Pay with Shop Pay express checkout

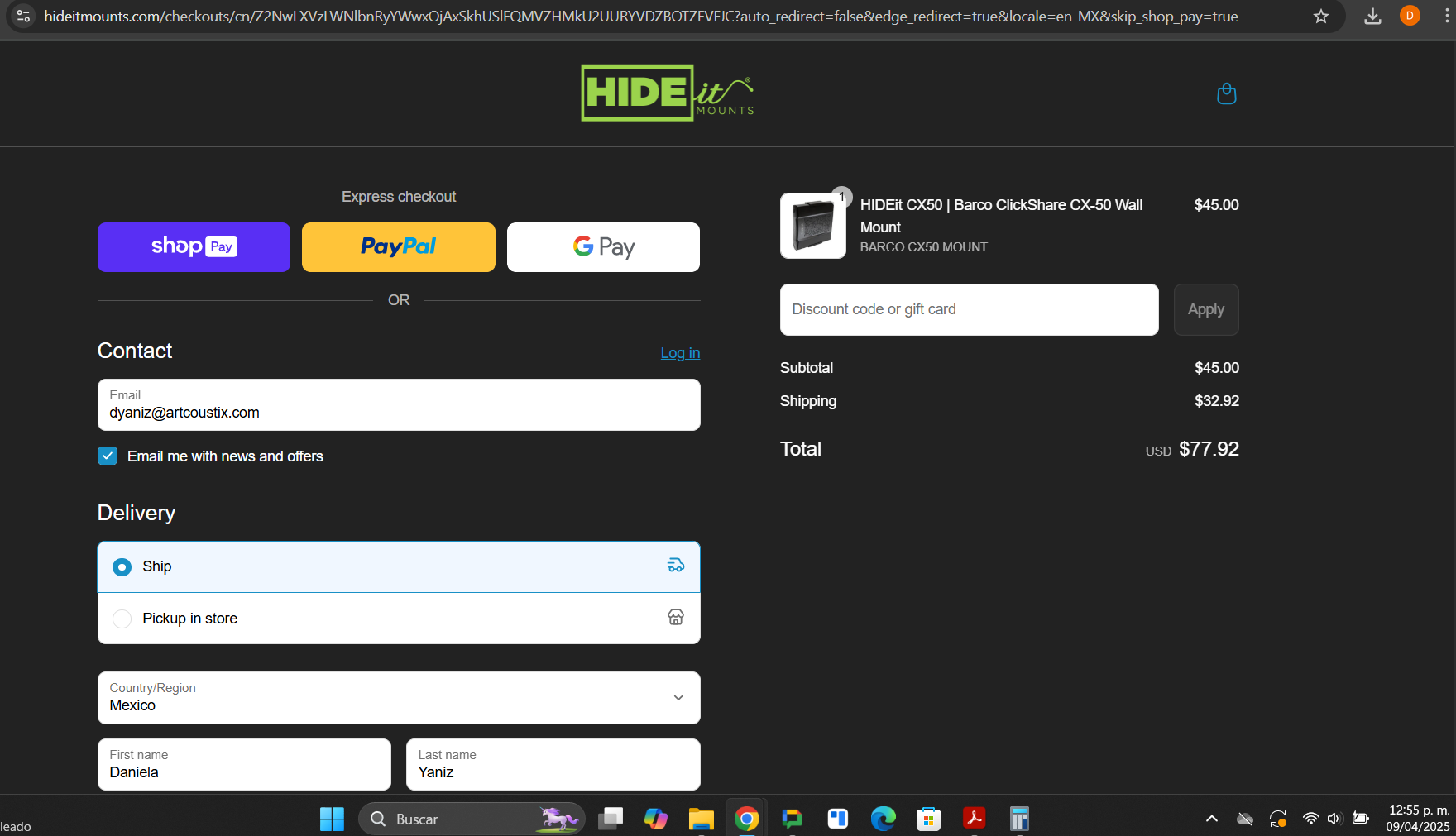coord(194,246)
